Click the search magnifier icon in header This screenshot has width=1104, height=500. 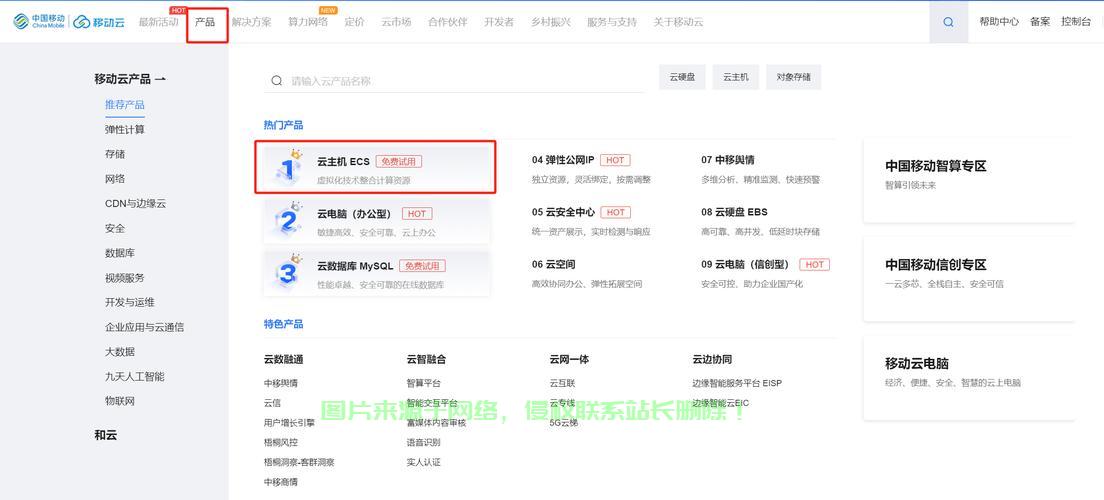[948, 22]
